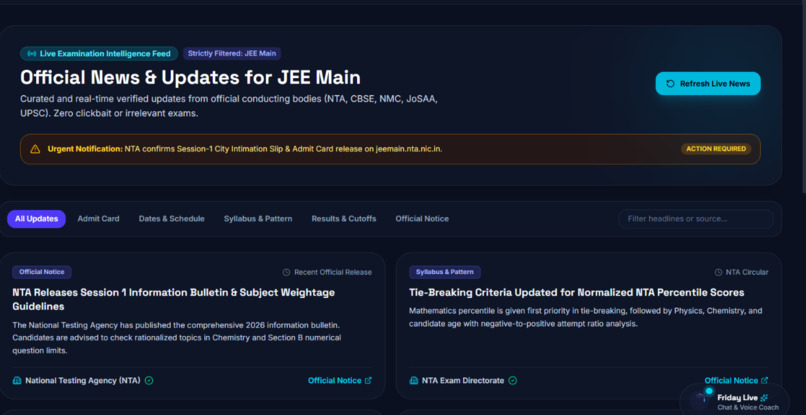Click clock icon beside Recent Official Release
The image size is (806, 415).
click(x=286, y=272)
